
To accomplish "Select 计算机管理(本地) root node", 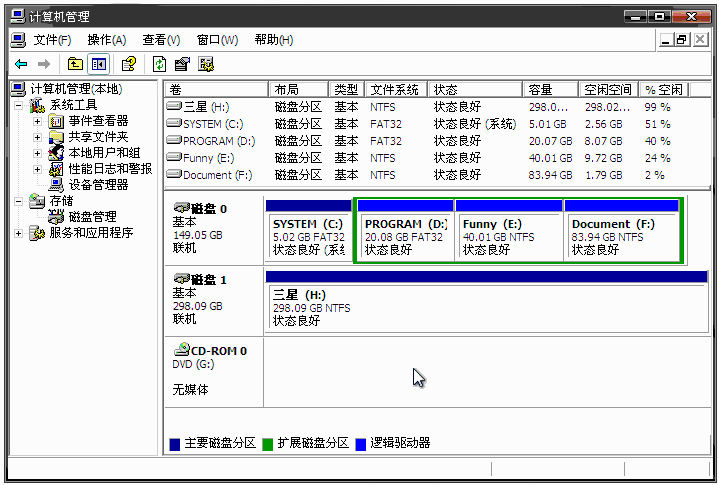I will 77,89.
